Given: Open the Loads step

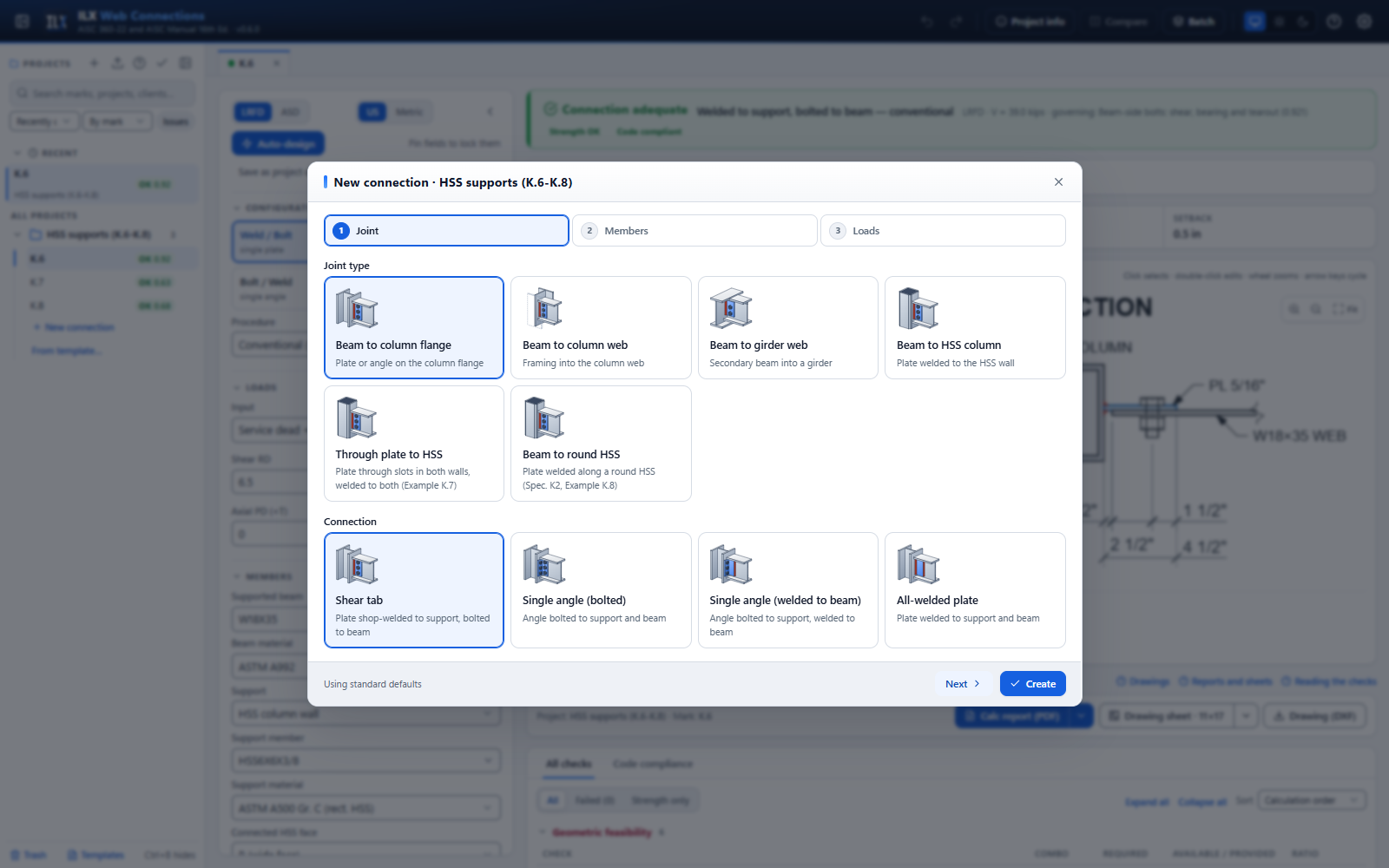Looking at the screenshot, I should [943, 231].
